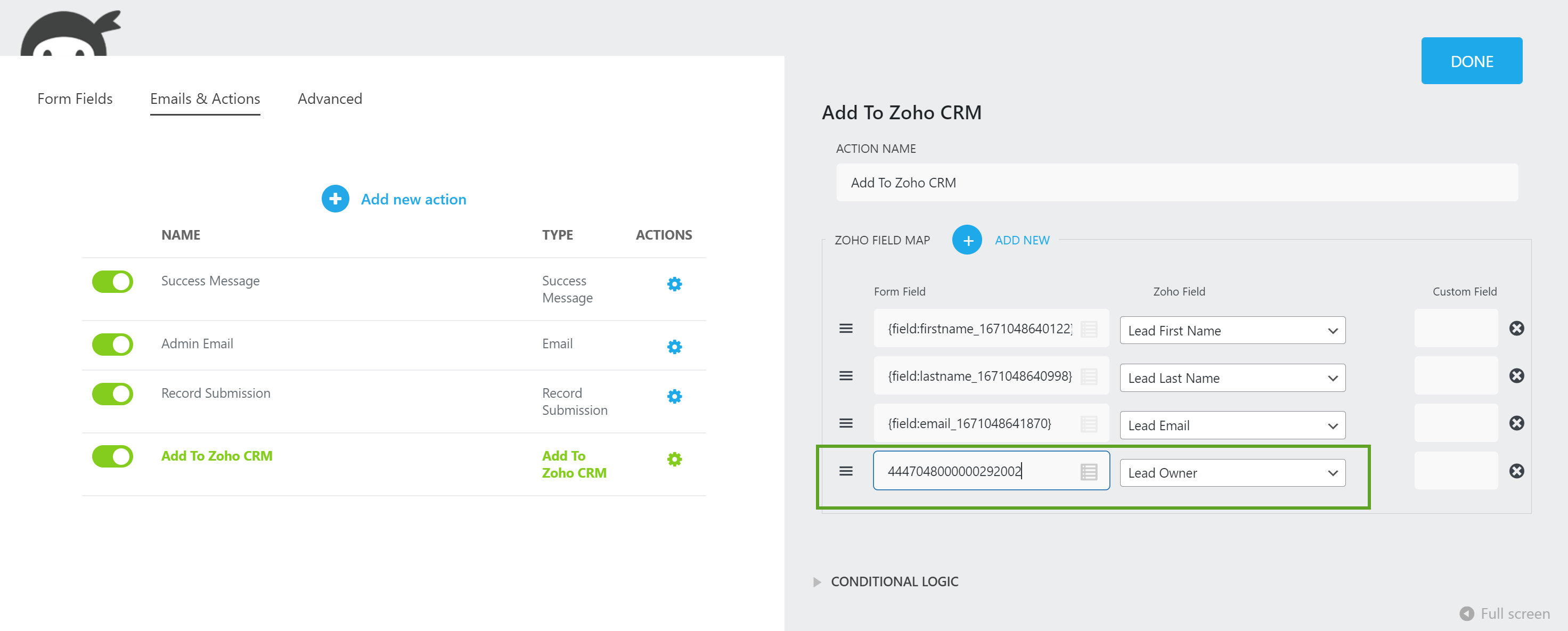
Task: Click ADD NEW in Zoho Field Map
Action: click(1022, 240)
